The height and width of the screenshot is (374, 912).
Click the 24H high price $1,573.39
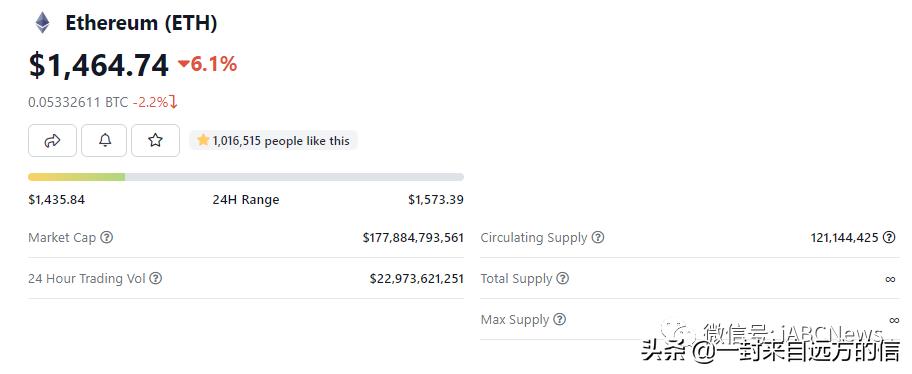coord(436,200)
